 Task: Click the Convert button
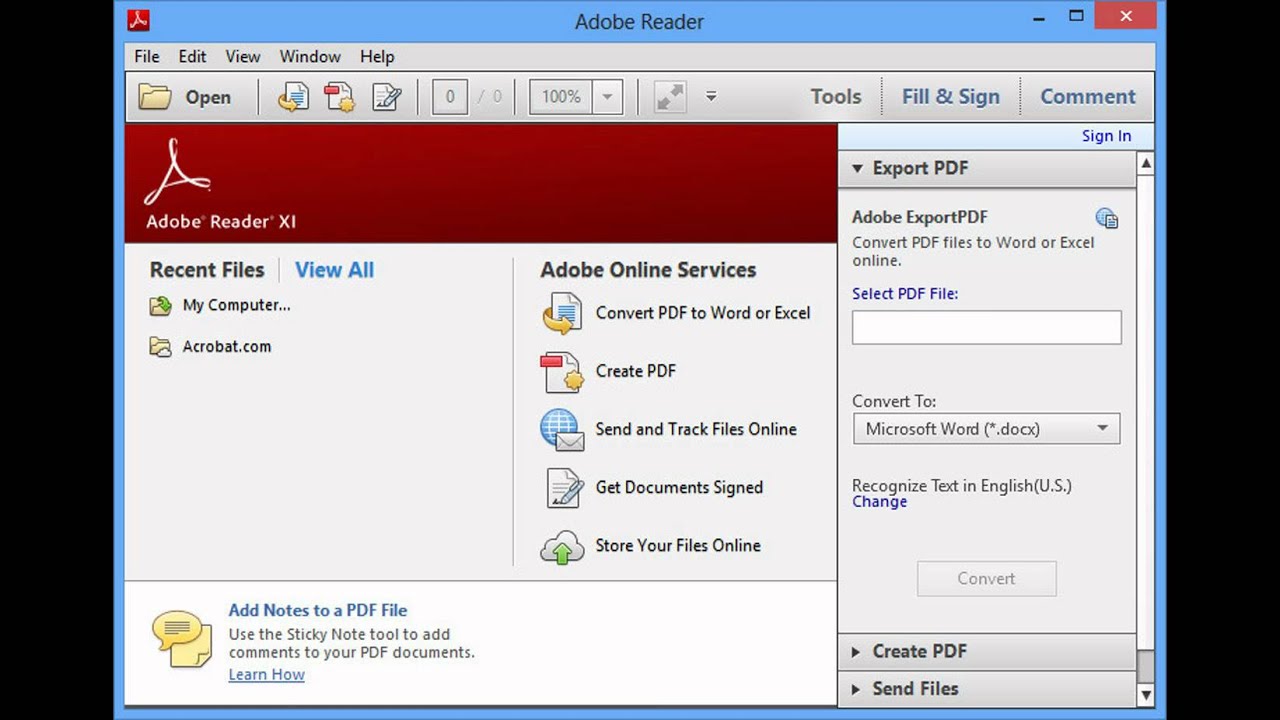click(986, 579)
